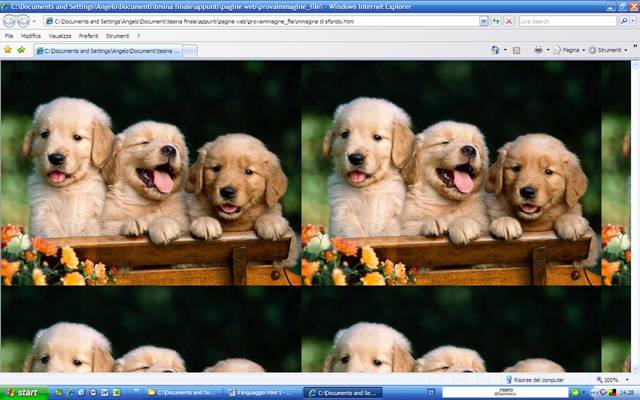Click the 100% zoom level button
This screenshot has width=640, height=400.
click(607, 380)
